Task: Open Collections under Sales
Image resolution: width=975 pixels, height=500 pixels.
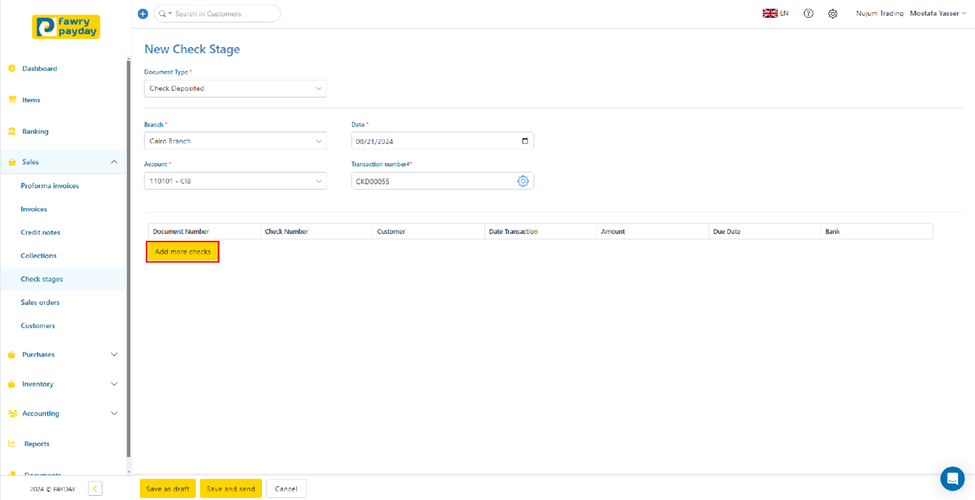Action: [x=38, y=256]
